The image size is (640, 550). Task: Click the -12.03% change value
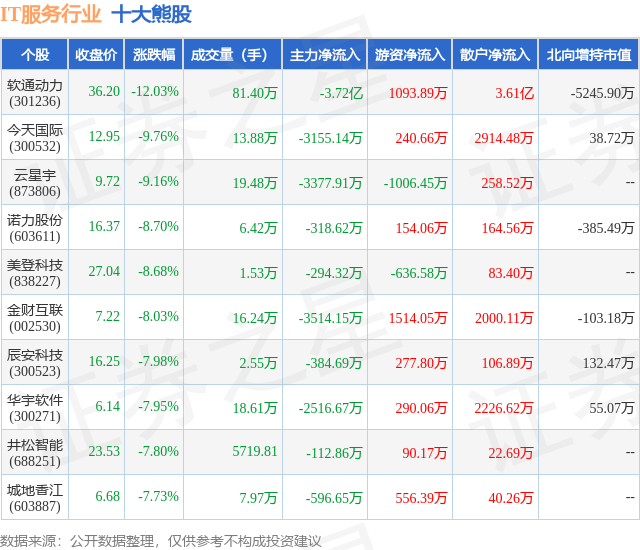coord(155,91)
